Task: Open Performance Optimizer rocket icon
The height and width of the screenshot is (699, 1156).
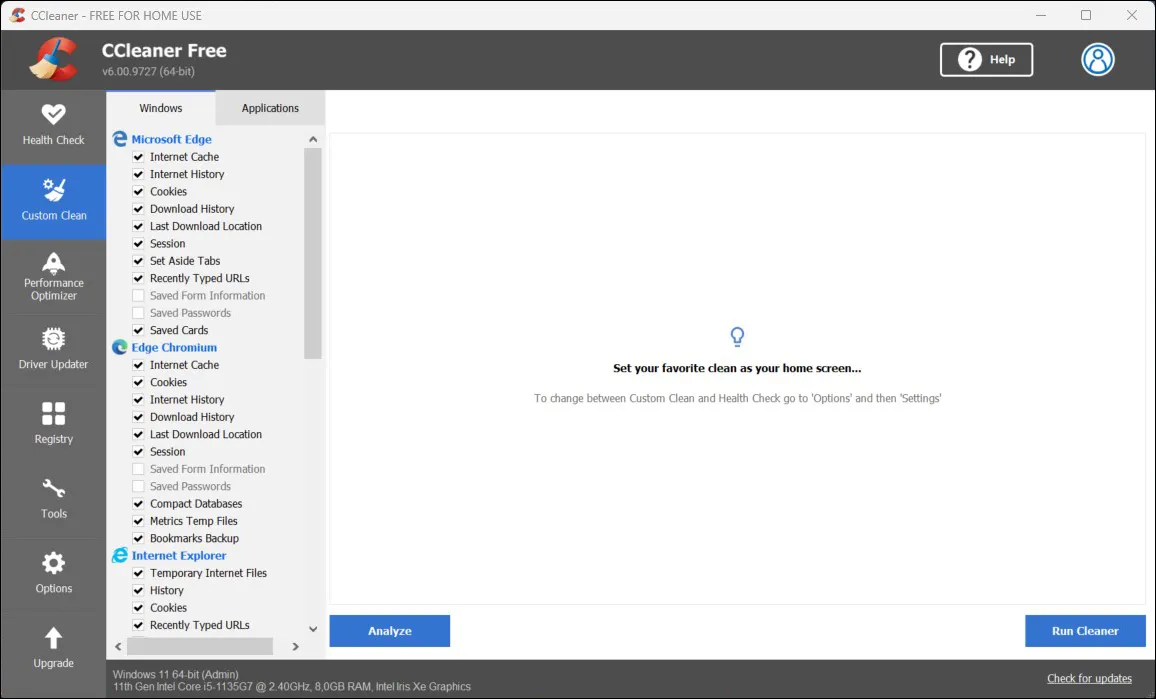Action: coord(54,263)
